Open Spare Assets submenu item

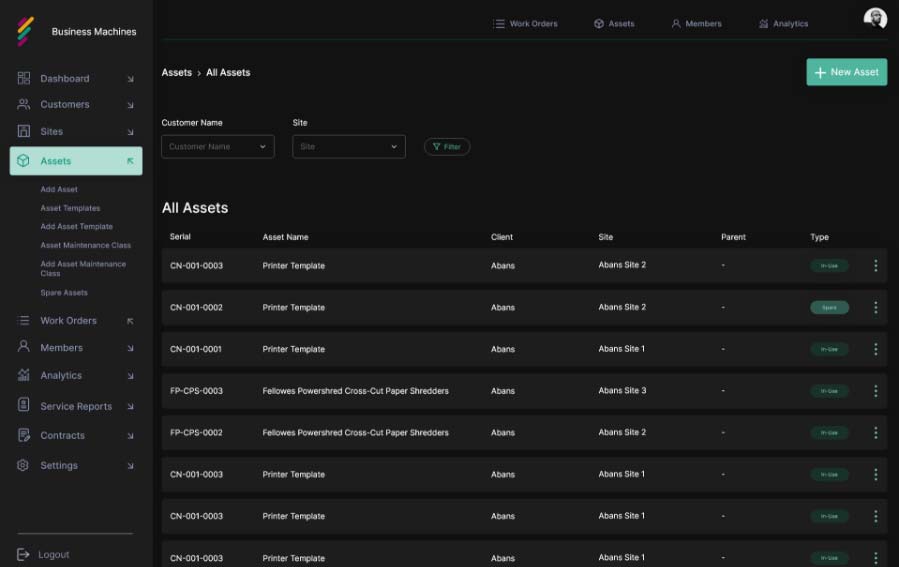click(x=64, y=292)
